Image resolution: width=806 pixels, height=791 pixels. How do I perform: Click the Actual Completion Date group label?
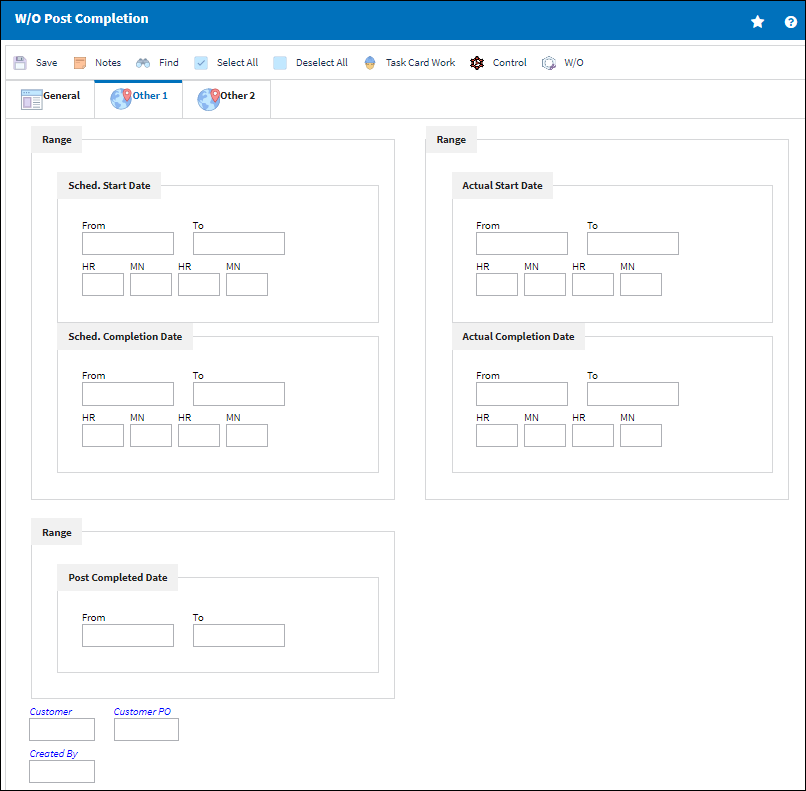(x=518, y=337)
